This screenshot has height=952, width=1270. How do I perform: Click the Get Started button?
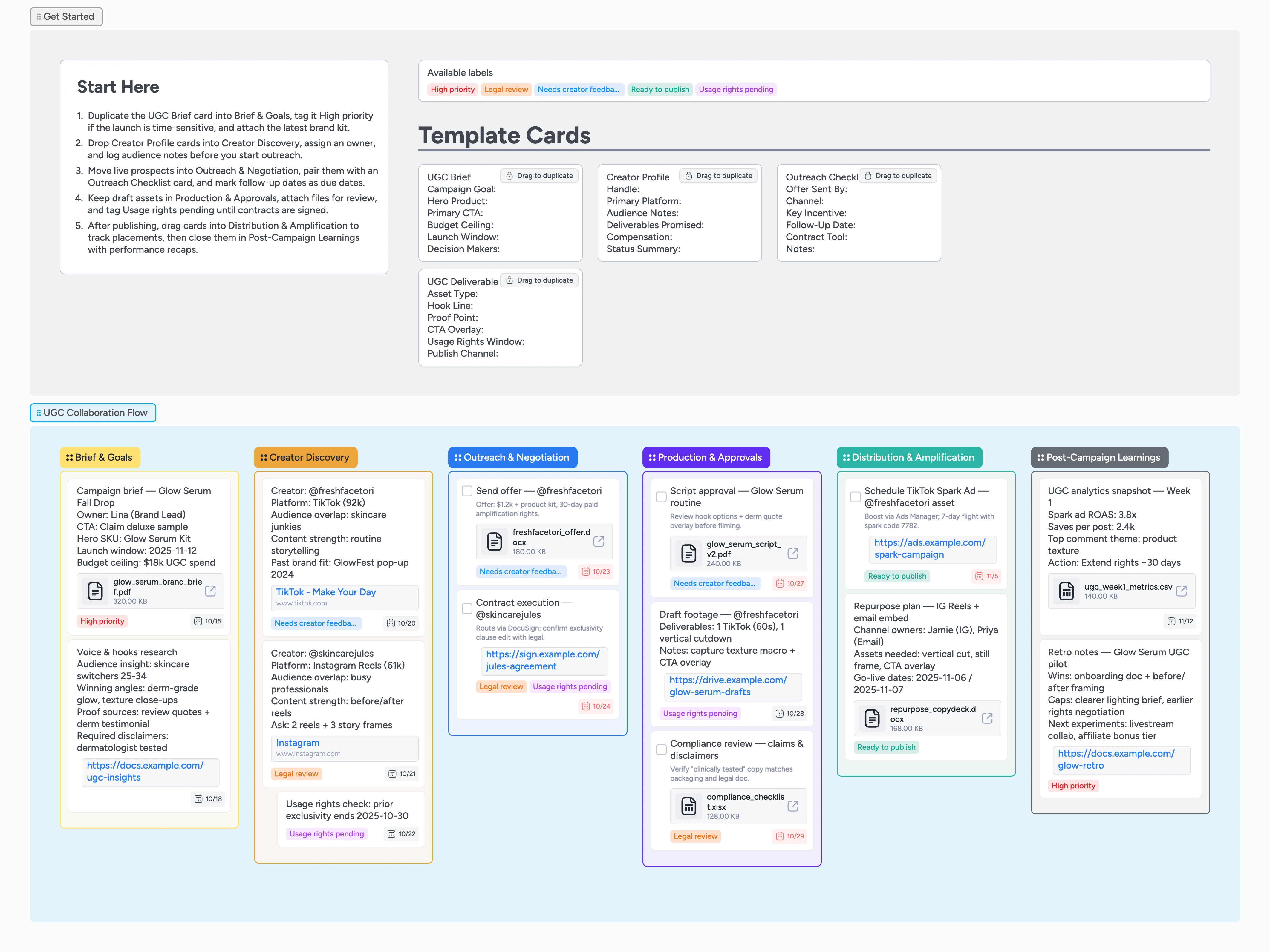pyautogui.click(x=66, y=17)
